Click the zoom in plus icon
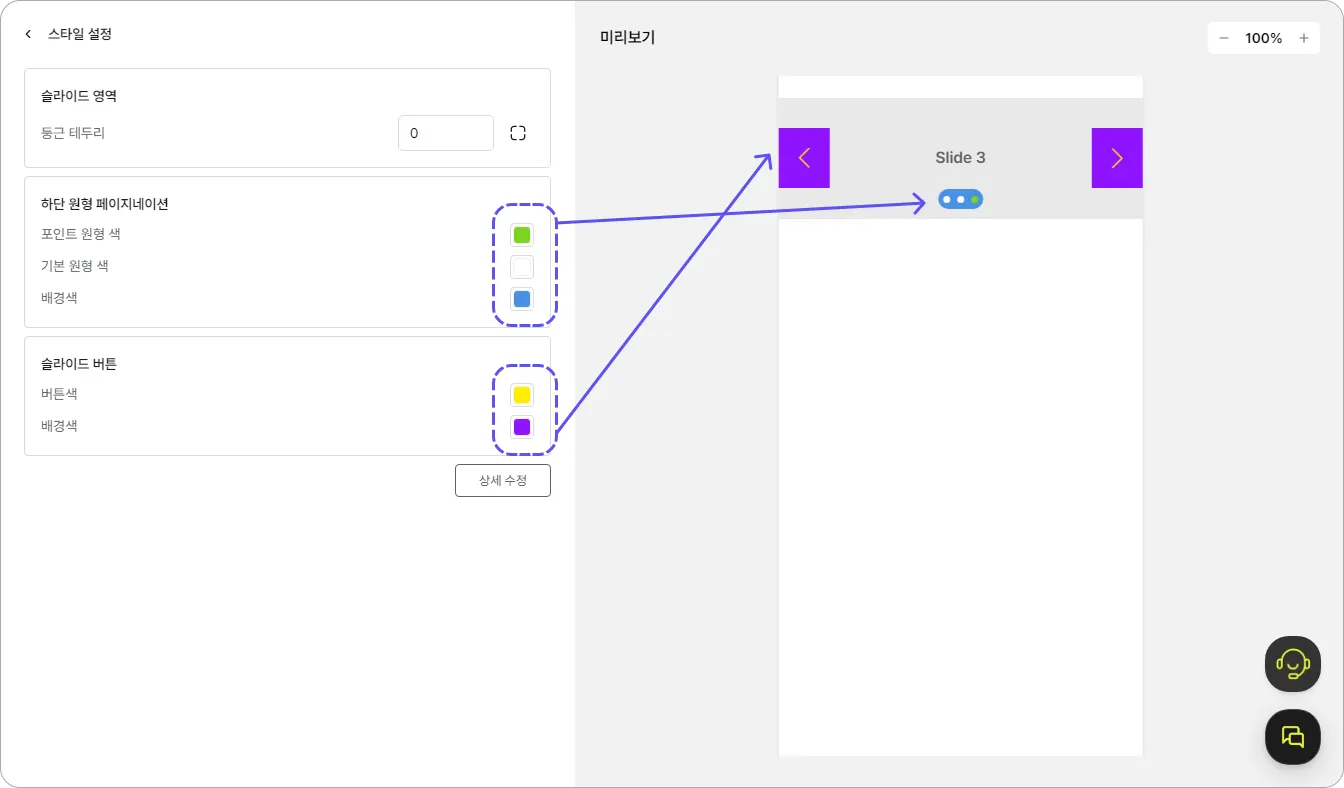The image size is (1344, 788). coord(1304,38)
